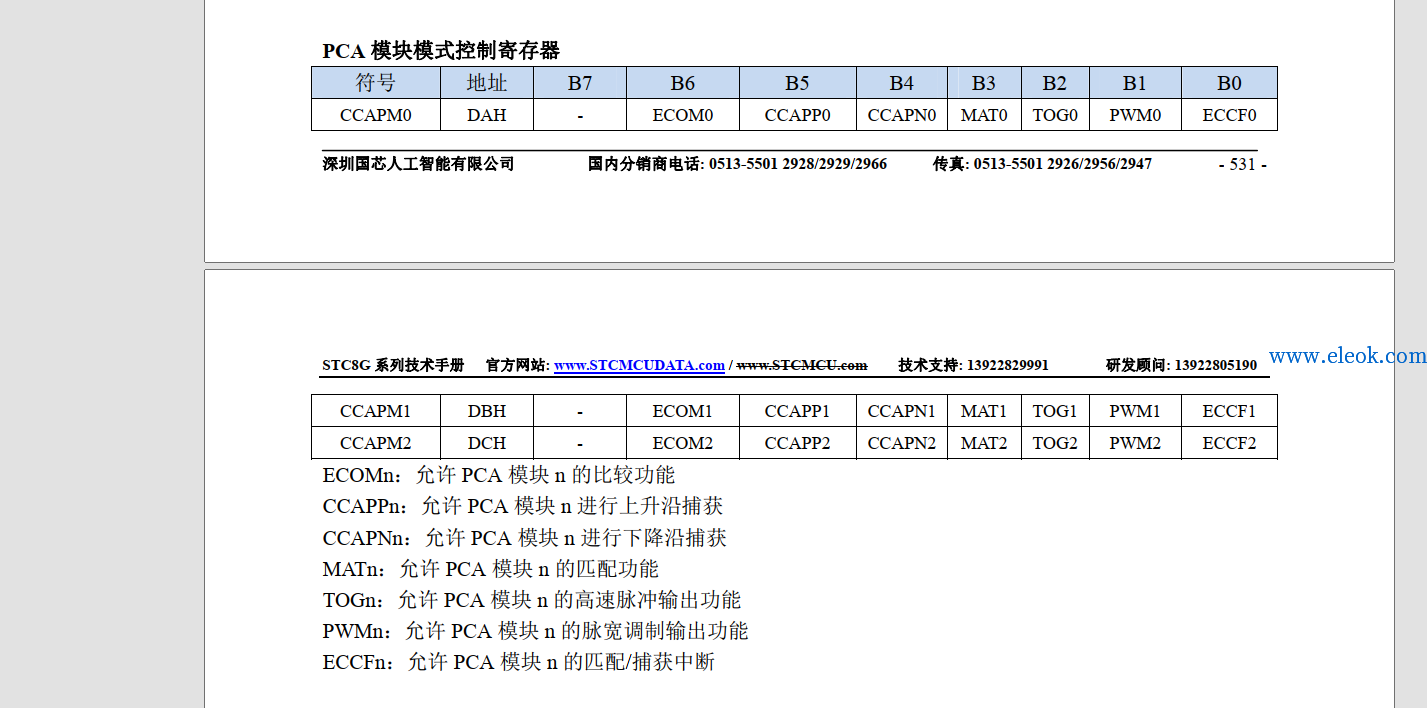Image resolution: width=1427 pixels, height=708 pixels.
Task: Click the 国内分销商电话 footer text
Action: click(738, 164)
